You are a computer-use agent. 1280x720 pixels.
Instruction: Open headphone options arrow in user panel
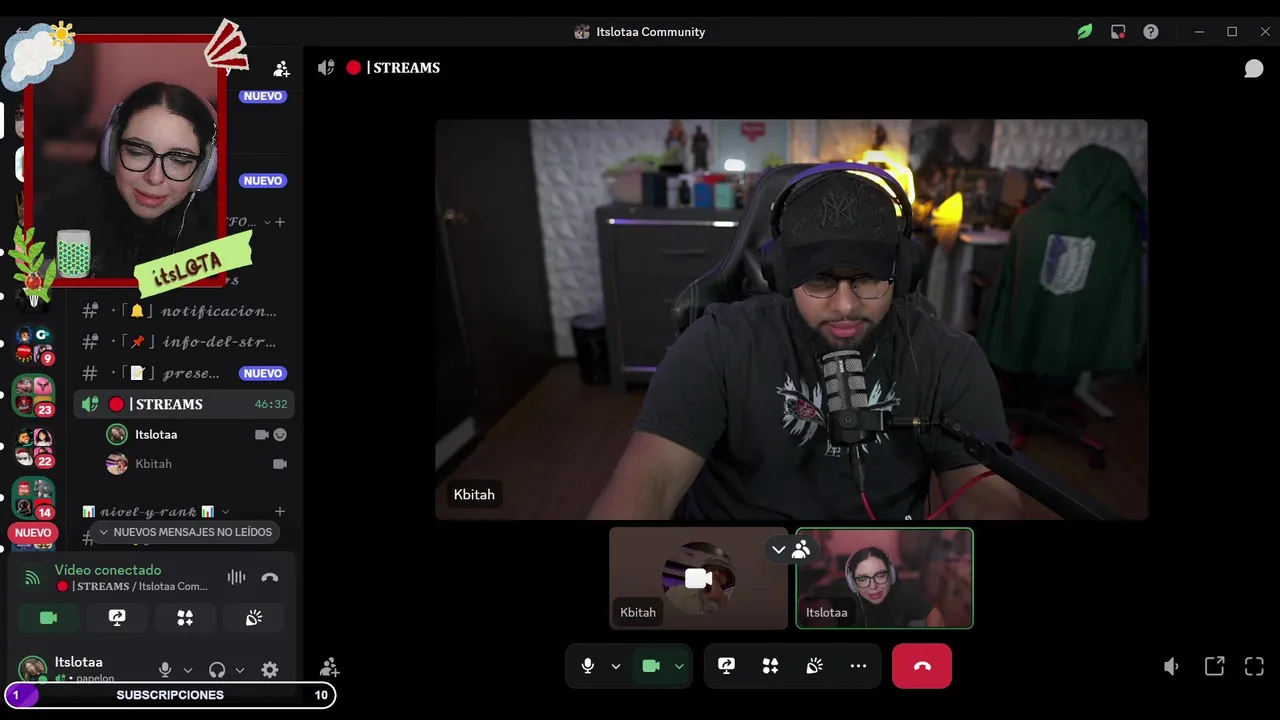[239, 670]
